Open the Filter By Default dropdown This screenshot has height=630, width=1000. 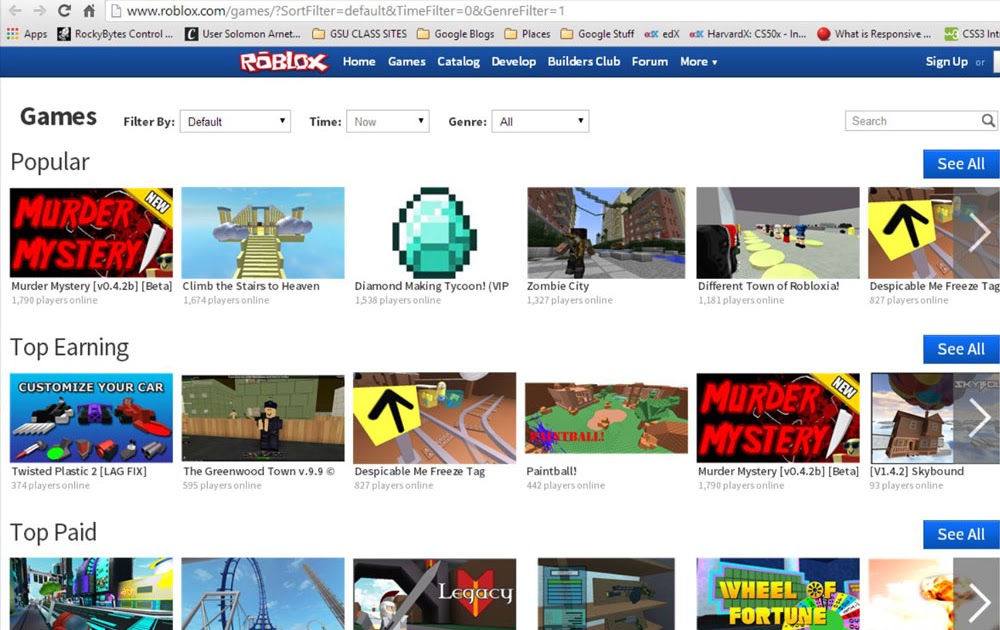click(235, 121)
